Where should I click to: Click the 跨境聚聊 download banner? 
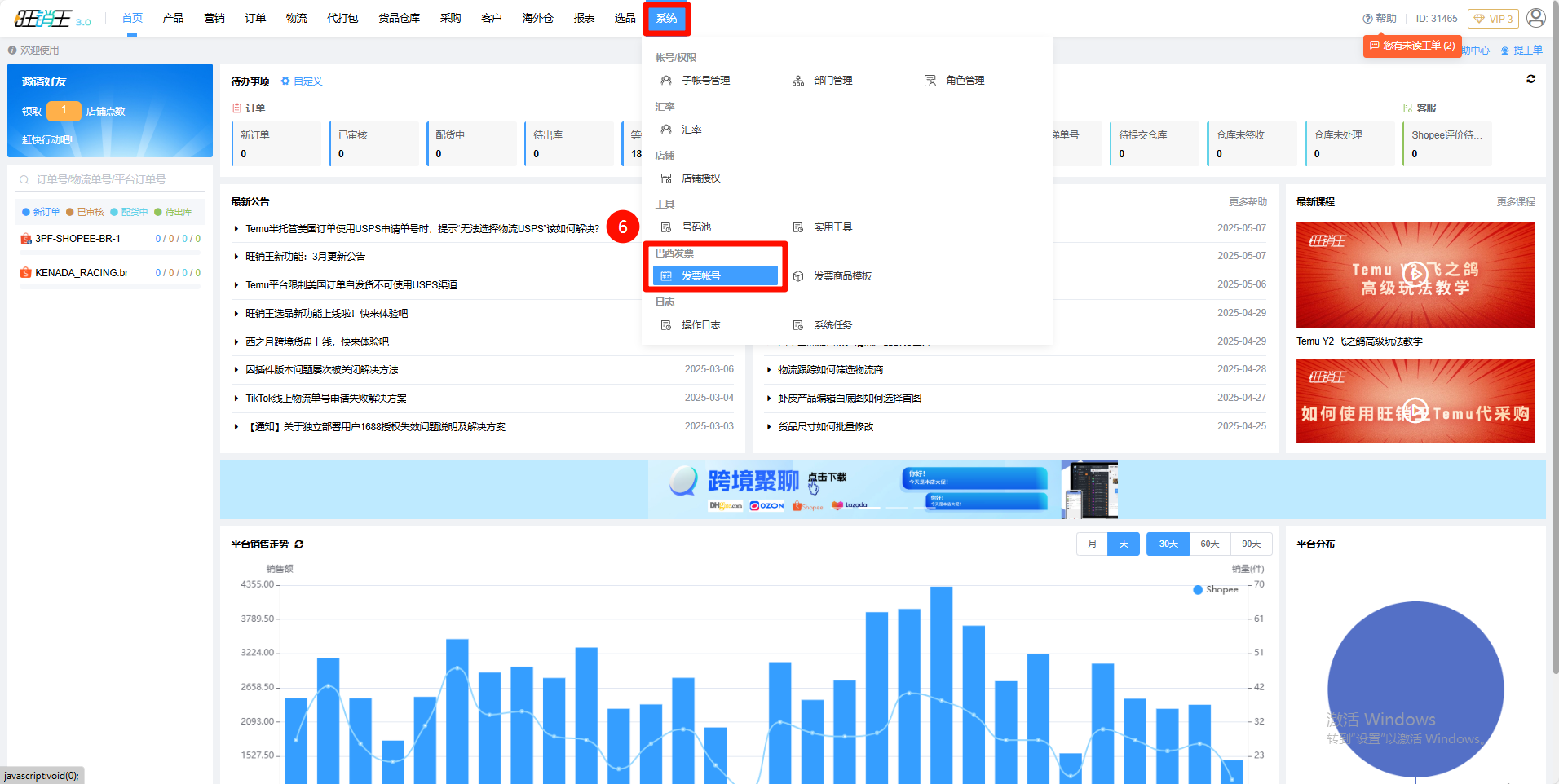click(x=883, y=490)
